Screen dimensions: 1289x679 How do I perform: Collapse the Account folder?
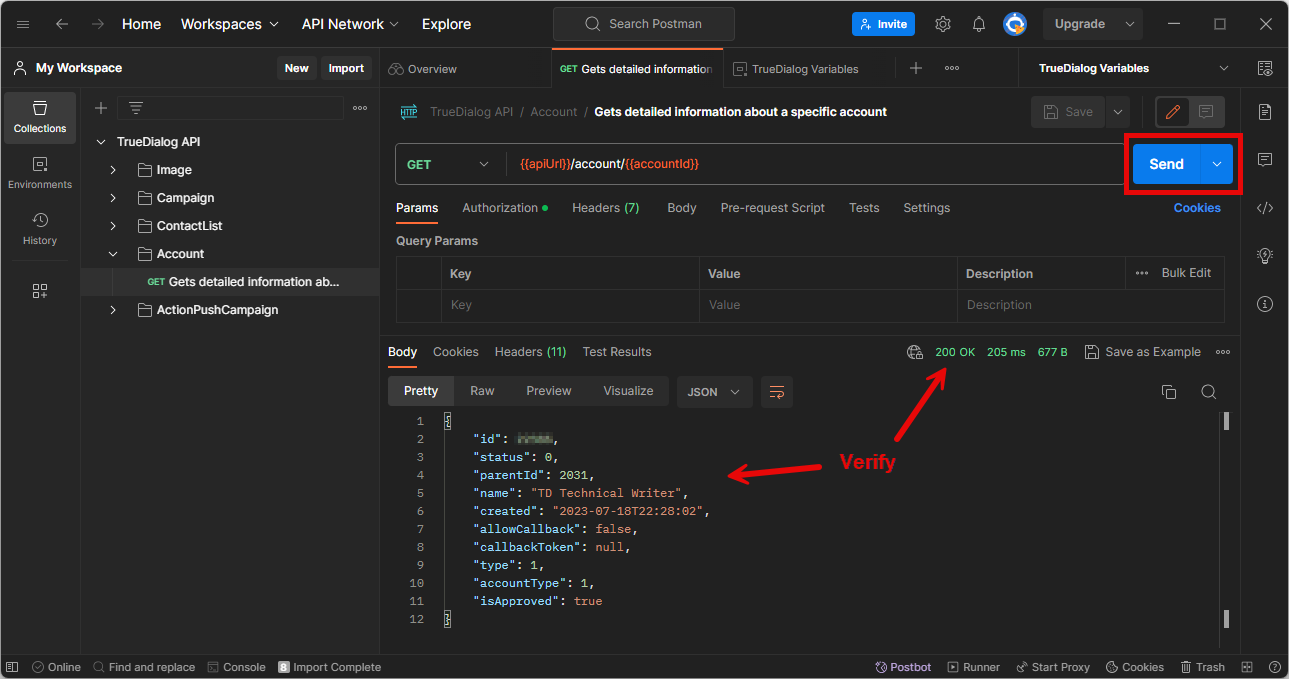pyautogui.click(x=113, y=254)
